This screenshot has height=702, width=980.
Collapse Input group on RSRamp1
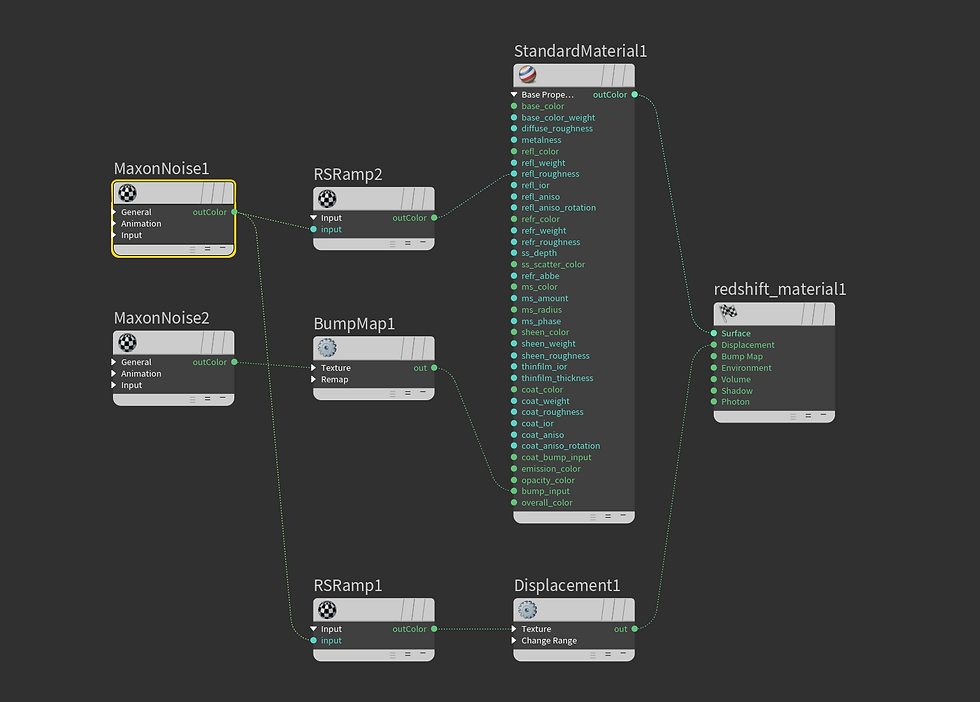point(314,629)
